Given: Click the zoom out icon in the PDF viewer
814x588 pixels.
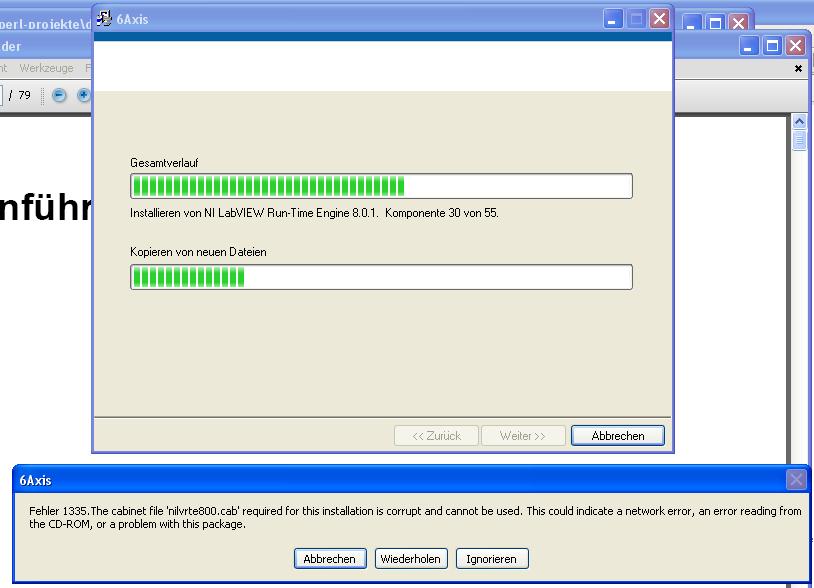Looking at the screenshot, I should (59, 95).
